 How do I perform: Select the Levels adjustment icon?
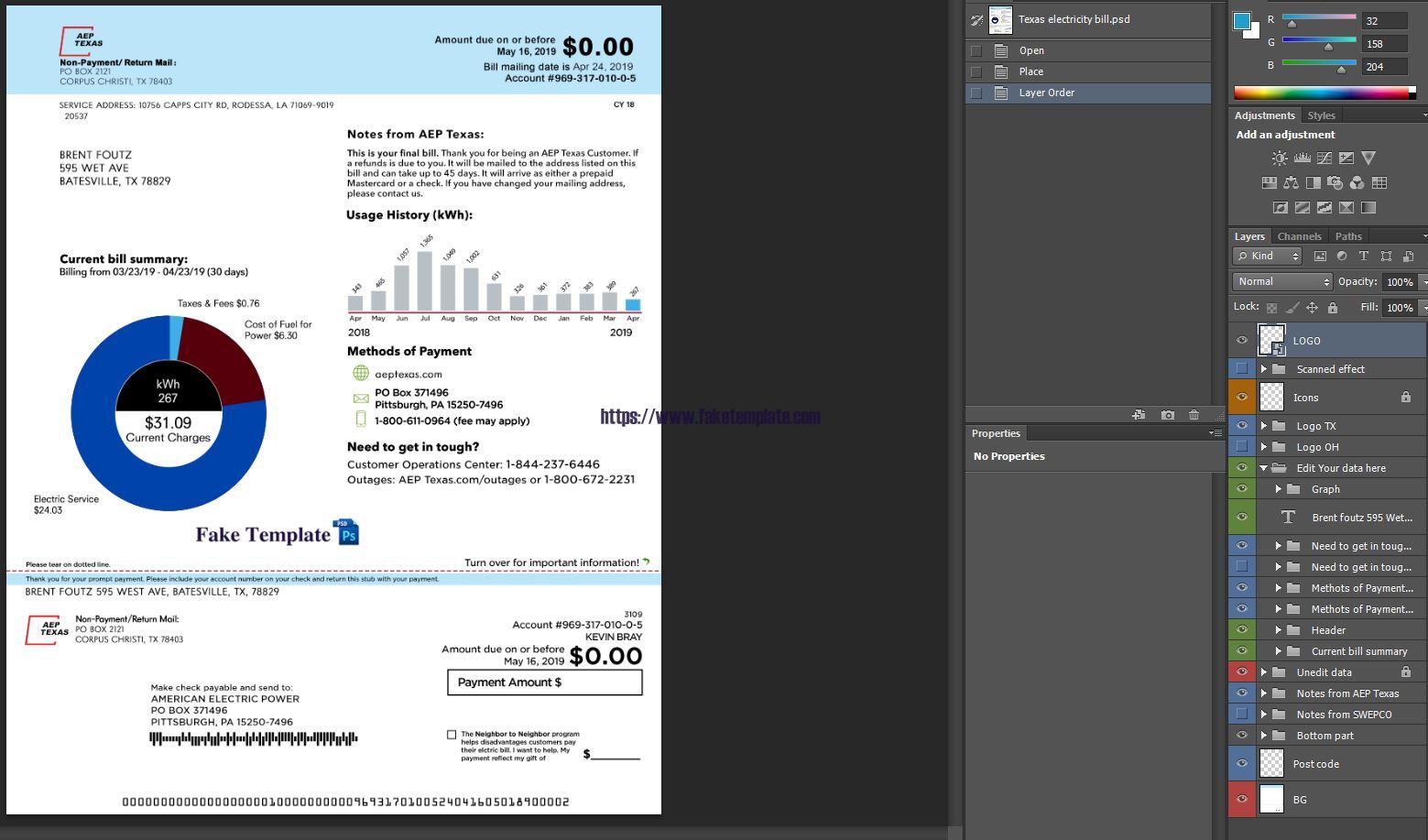[1302, 158]
